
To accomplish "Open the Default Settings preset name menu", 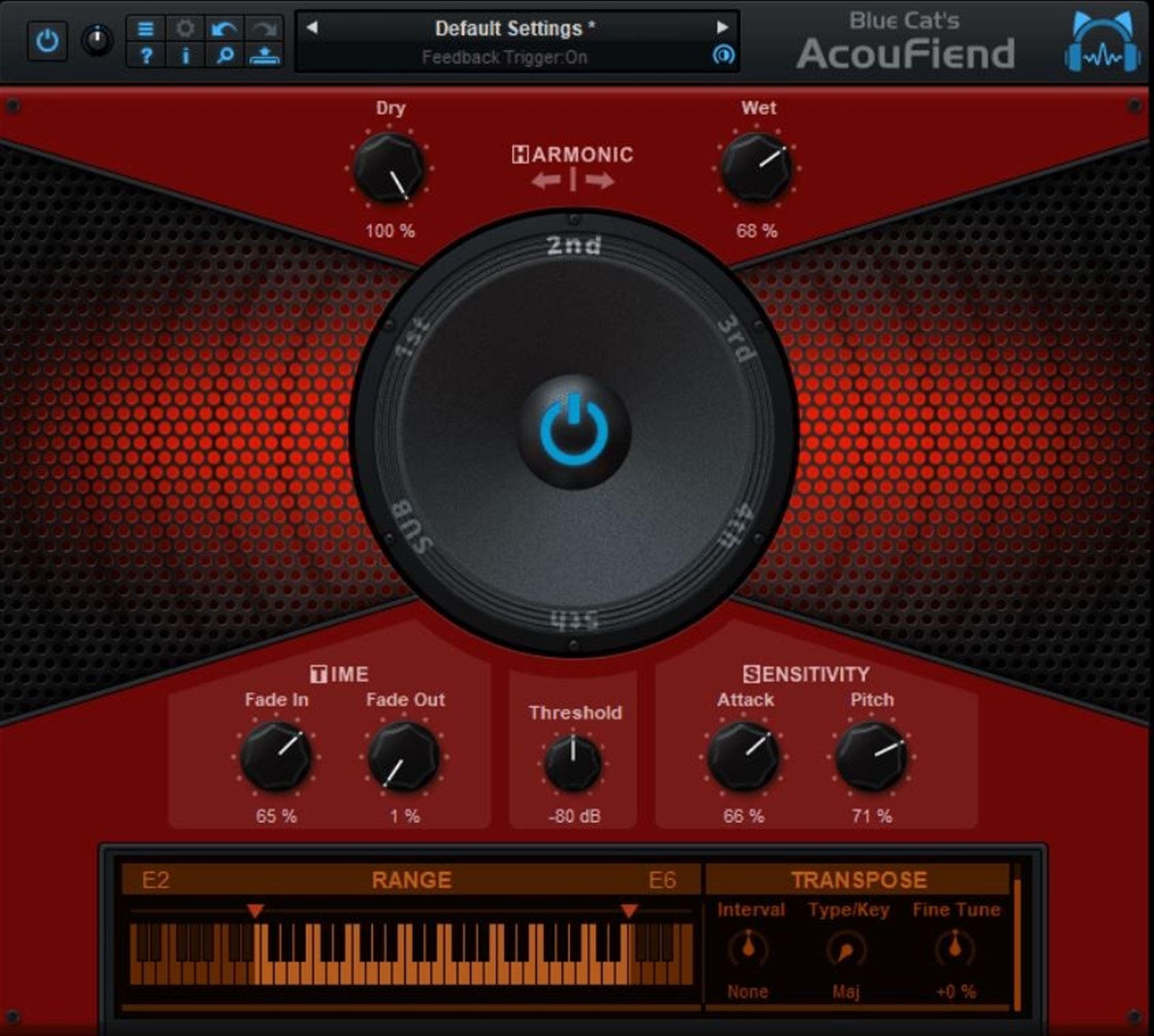I will click(x=515, y=28).
